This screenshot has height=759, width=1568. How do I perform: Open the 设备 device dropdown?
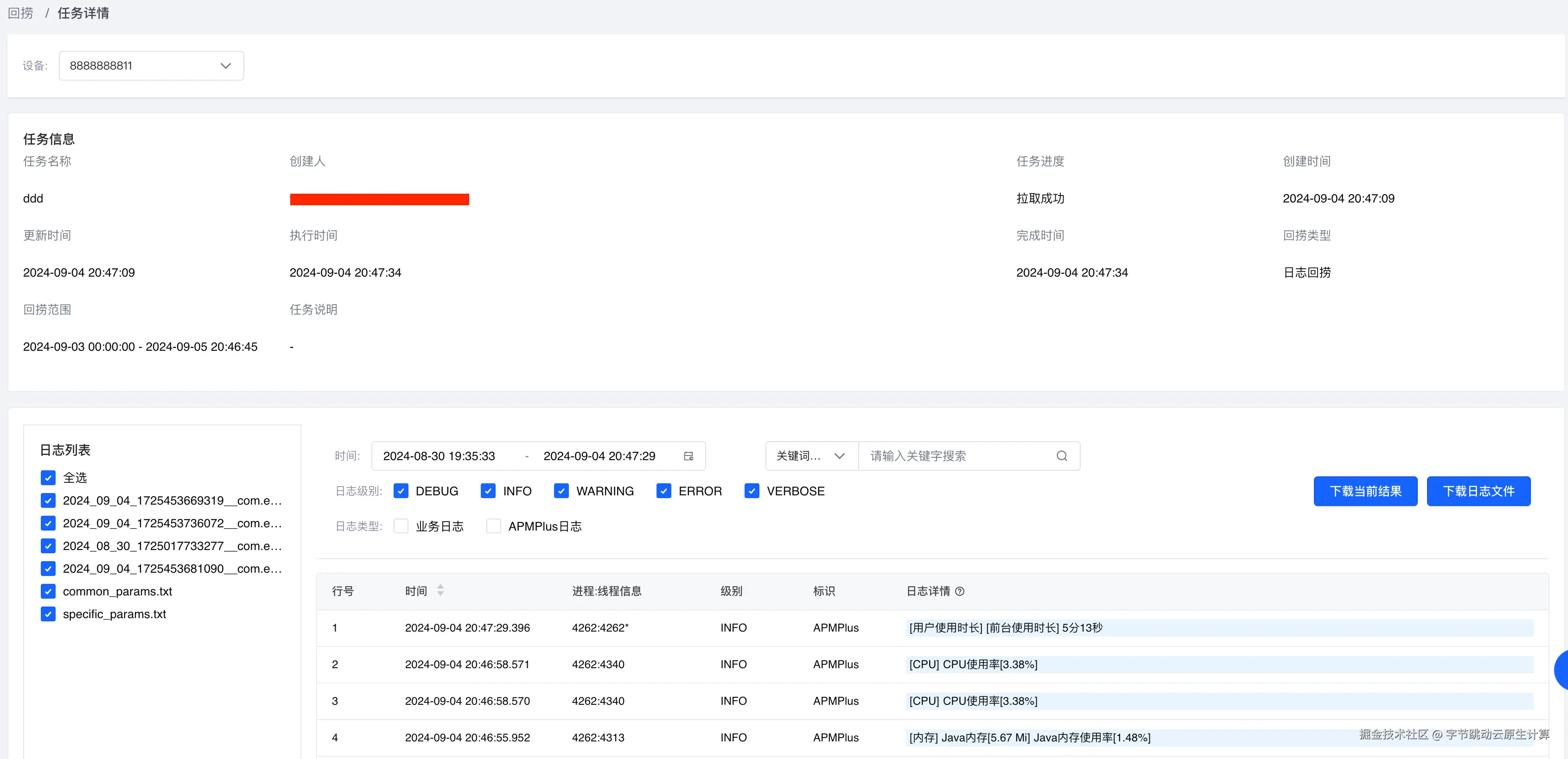[x=152, y=66]
